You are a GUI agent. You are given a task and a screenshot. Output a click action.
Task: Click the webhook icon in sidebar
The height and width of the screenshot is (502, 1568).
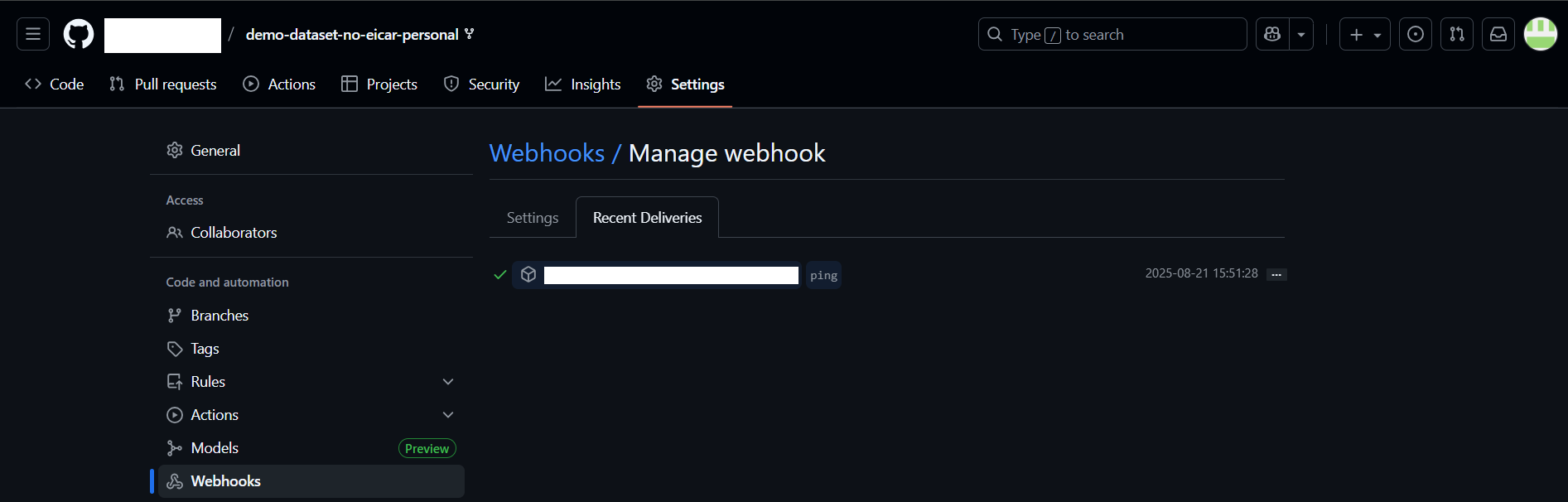click(175, 481)
